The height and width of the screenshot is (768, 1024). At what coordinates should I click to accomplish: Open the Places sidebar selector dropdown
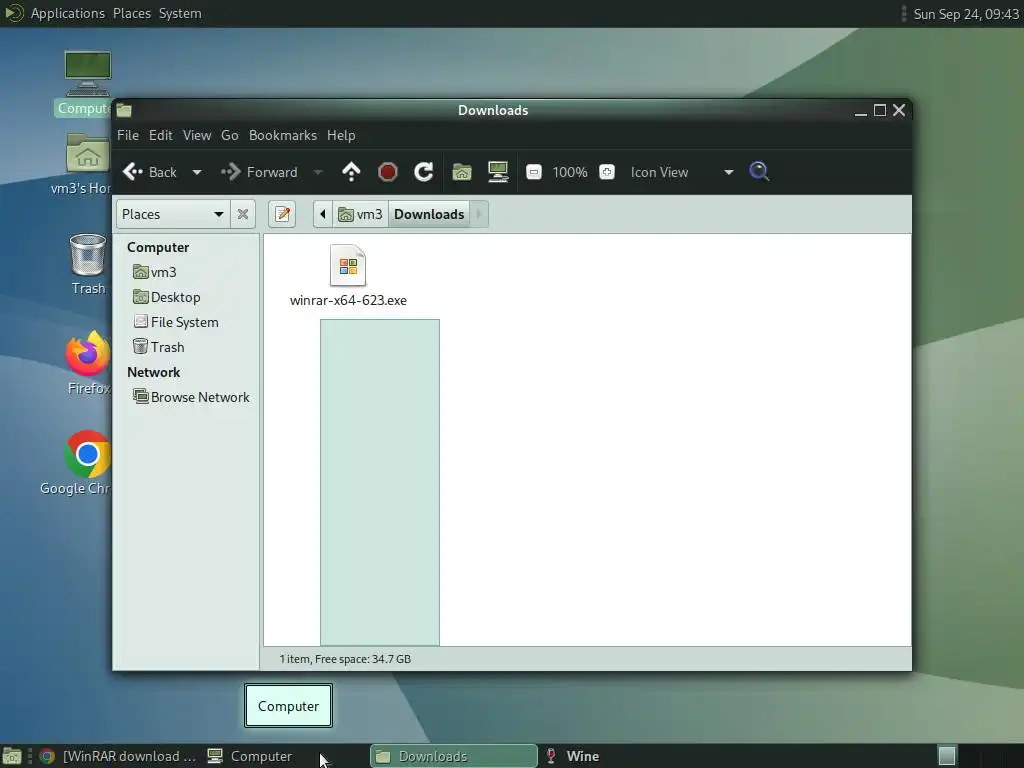pos(173,214)
